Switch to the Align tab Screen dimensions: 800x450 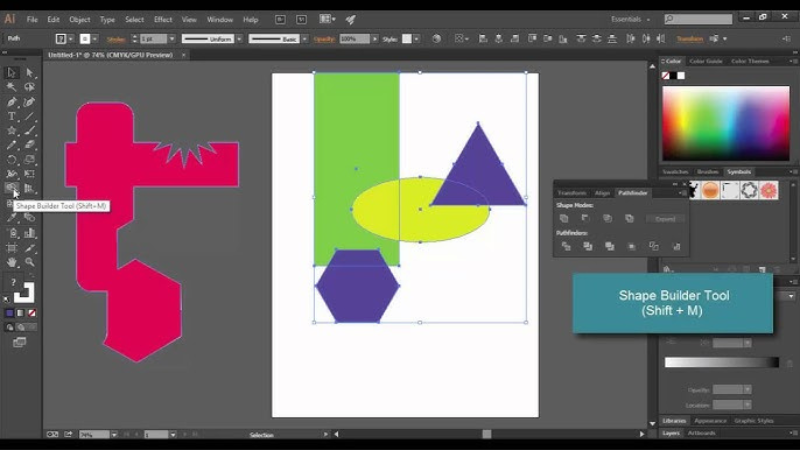(602, 193)
